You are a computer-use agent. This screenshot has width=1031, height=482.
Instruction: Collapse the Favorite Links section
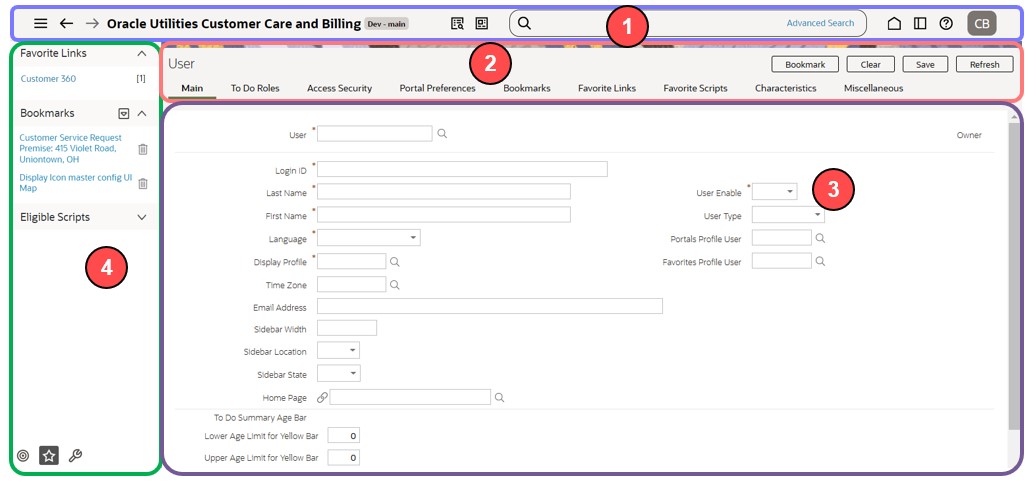tap(141, 53)
